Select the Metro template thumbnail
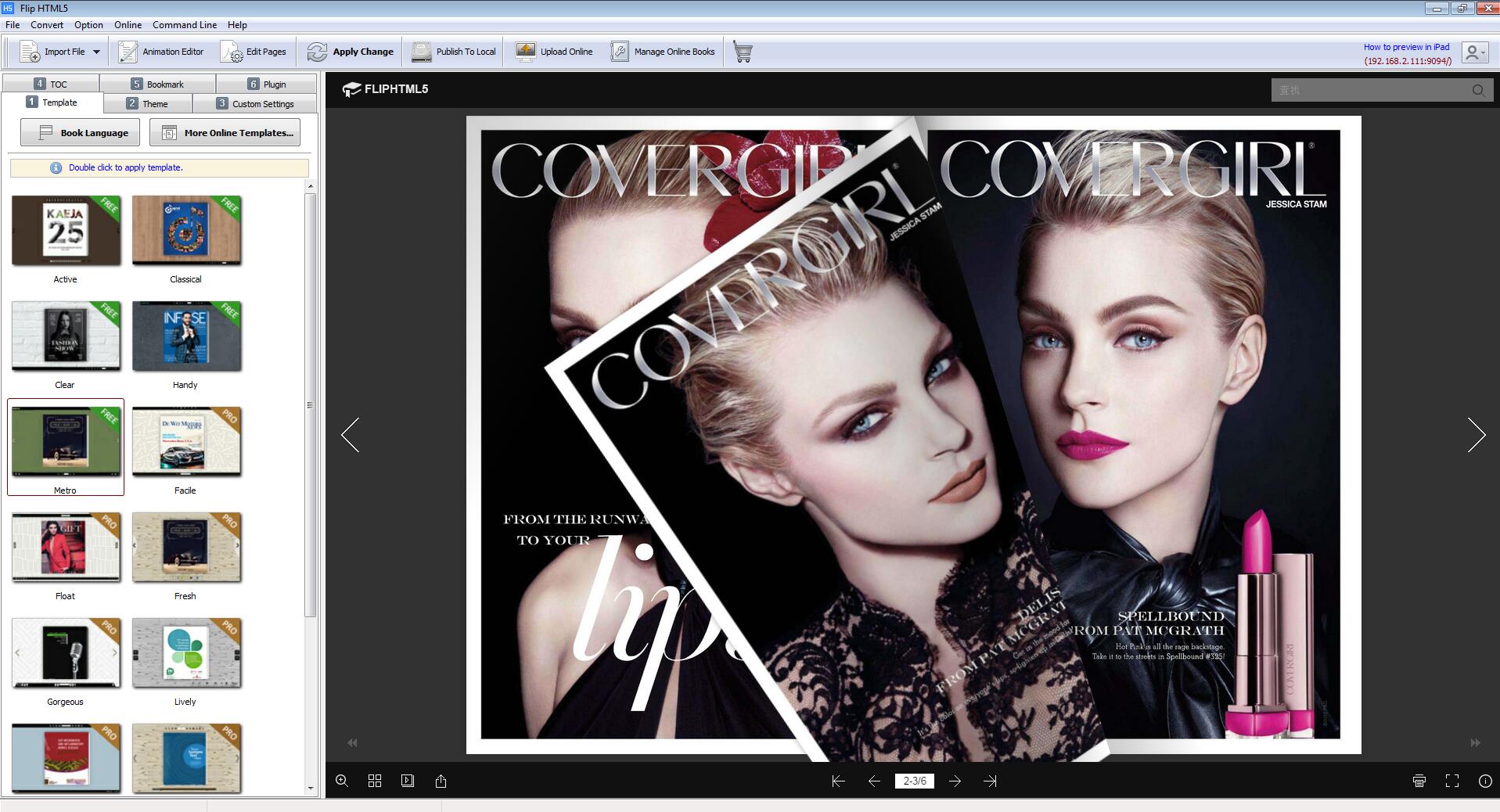The image size is (1500, 812). pos(66,442)
